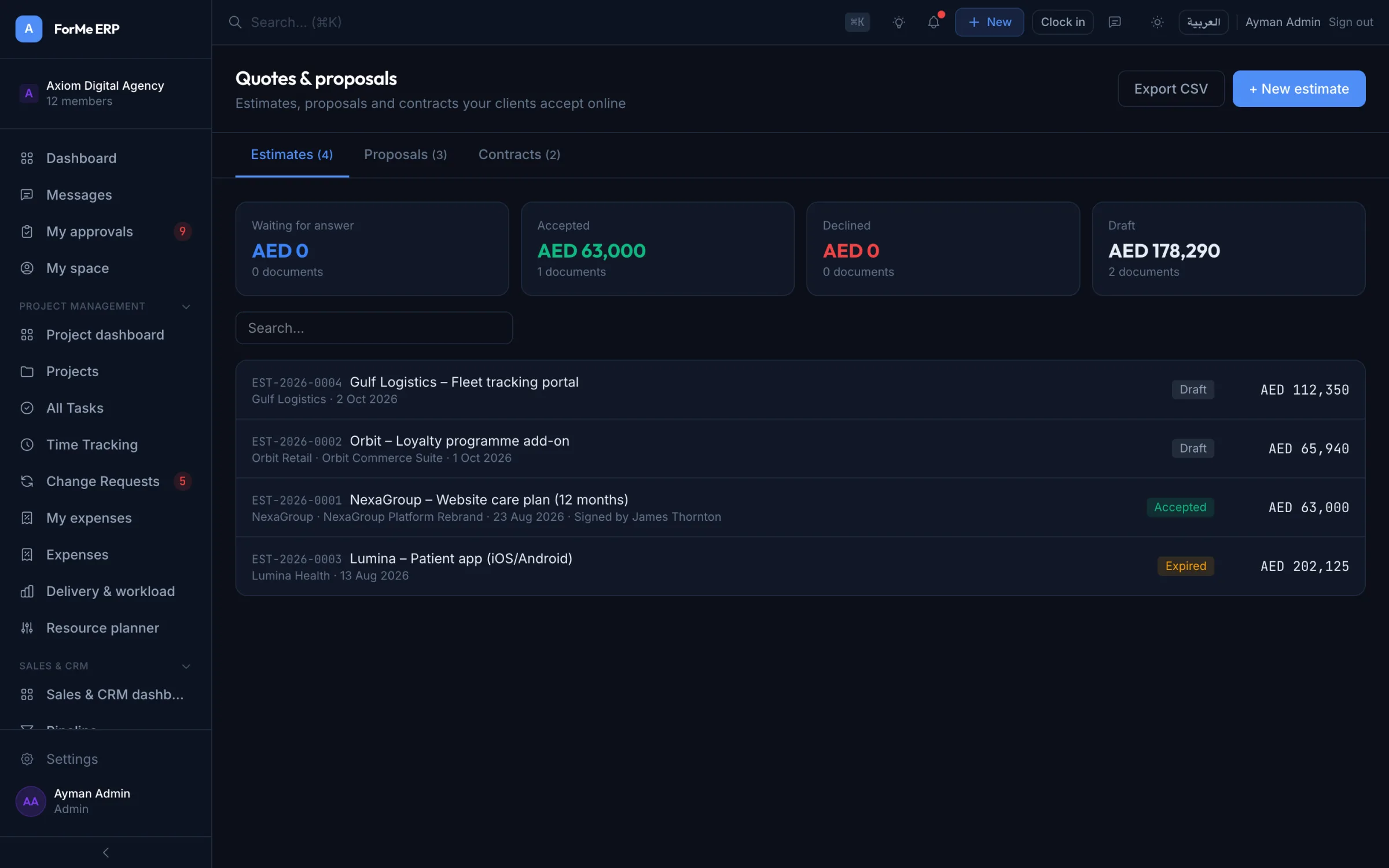
Task: Switch to the Contracts tab
Action: 519,155
